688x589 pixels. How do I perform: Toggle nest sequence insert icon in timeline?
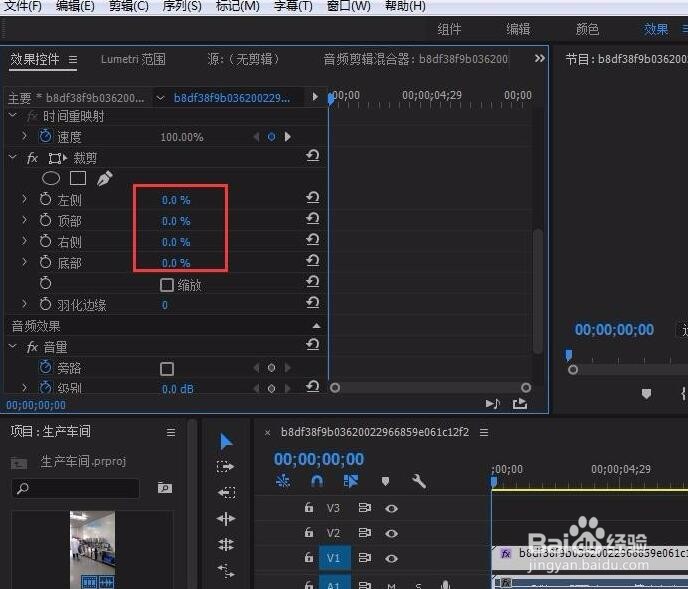point(283,481)
